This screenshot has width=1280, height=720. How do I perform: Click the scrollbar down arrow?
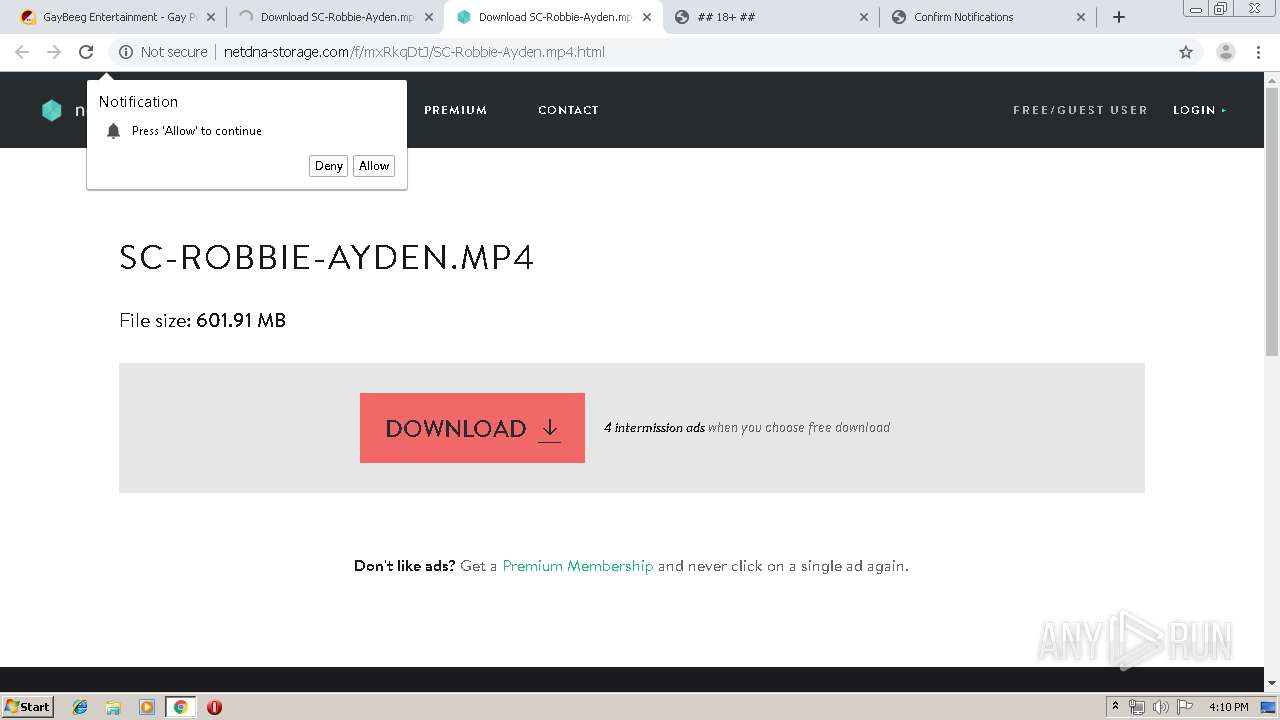coord(1272,683)
